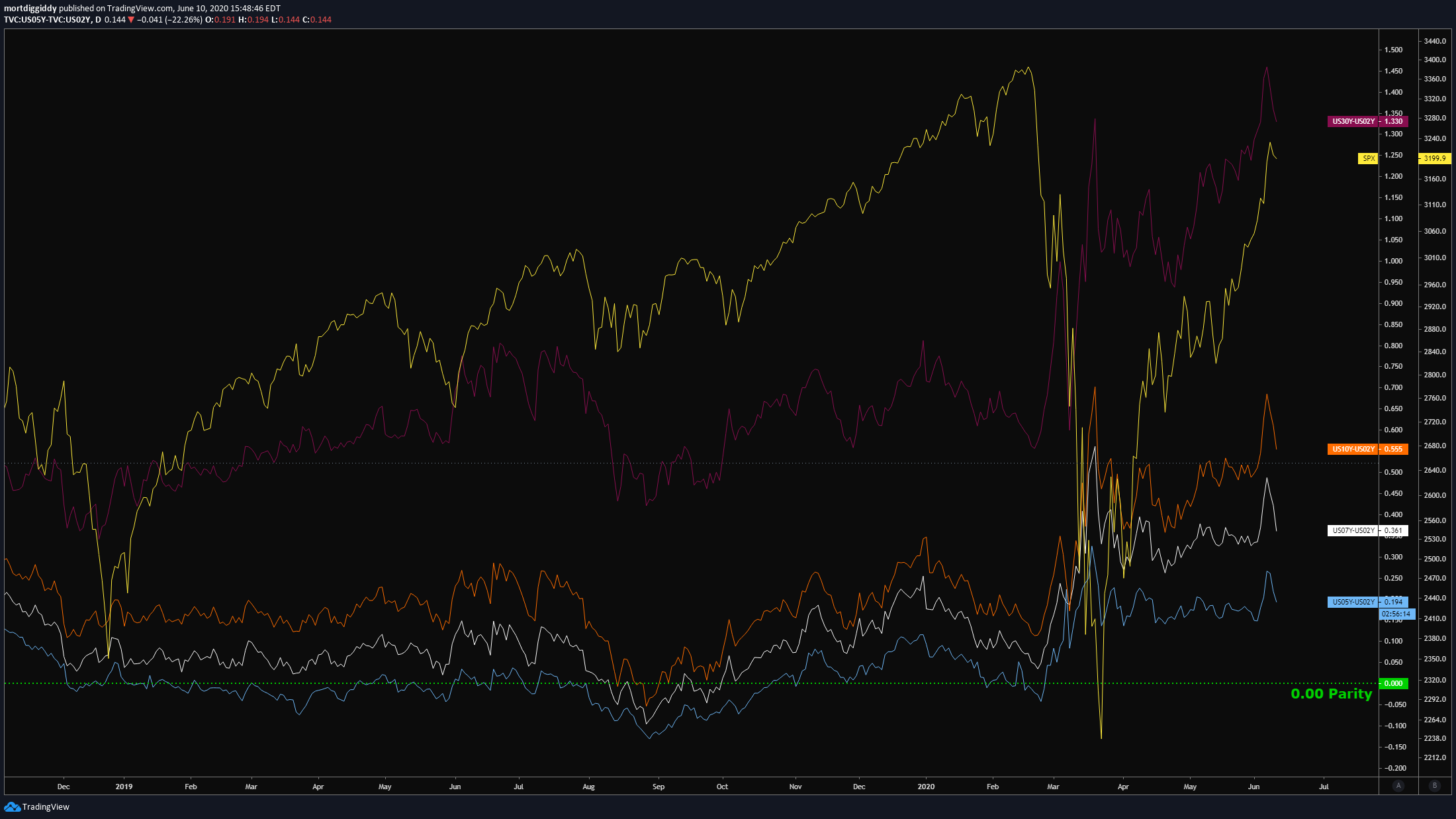Open the mortdiggiddy author name

[x=30, y=9]
